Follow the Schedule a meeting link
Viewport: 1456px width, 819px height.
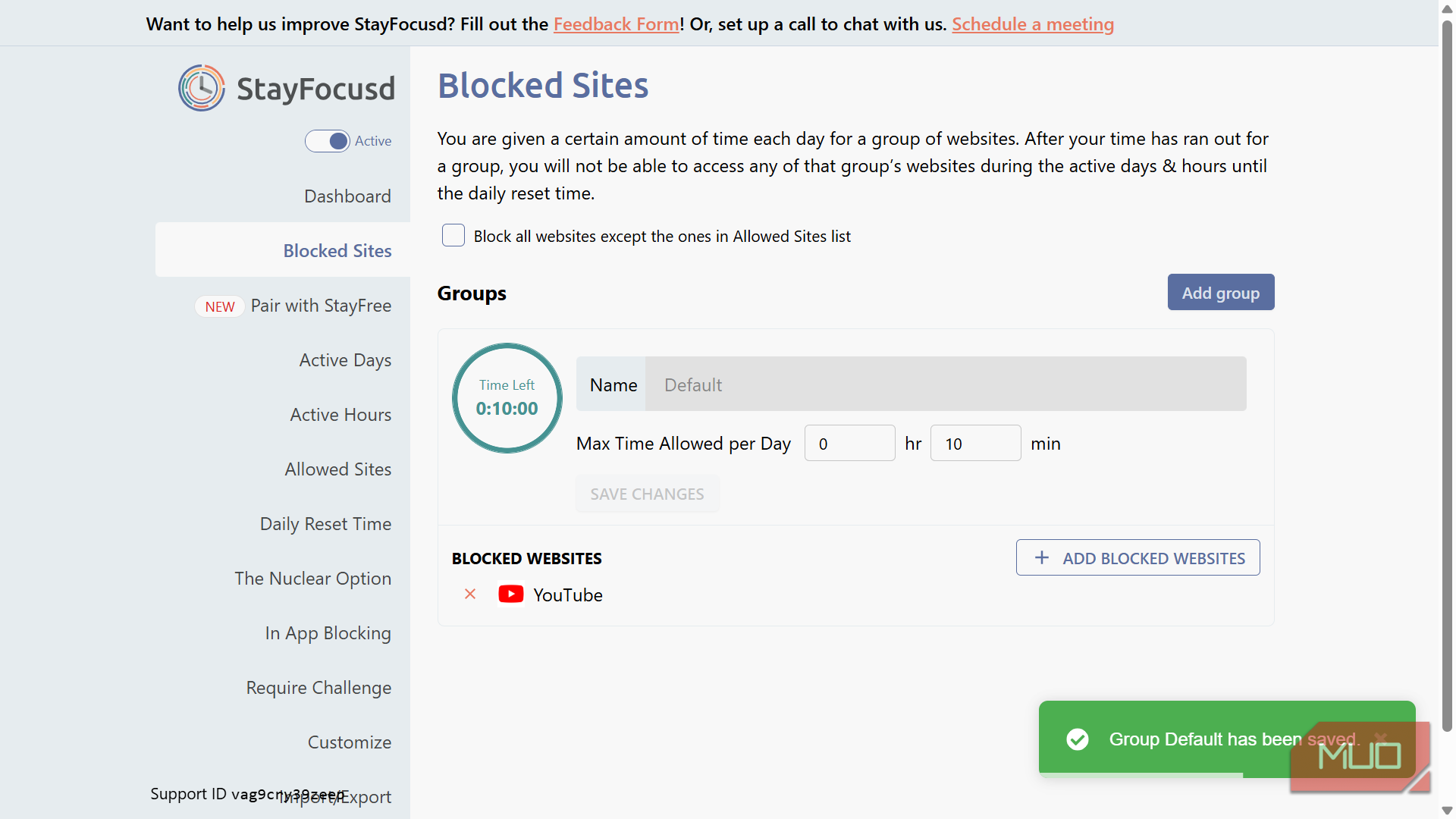click(x=1032, y=24)
